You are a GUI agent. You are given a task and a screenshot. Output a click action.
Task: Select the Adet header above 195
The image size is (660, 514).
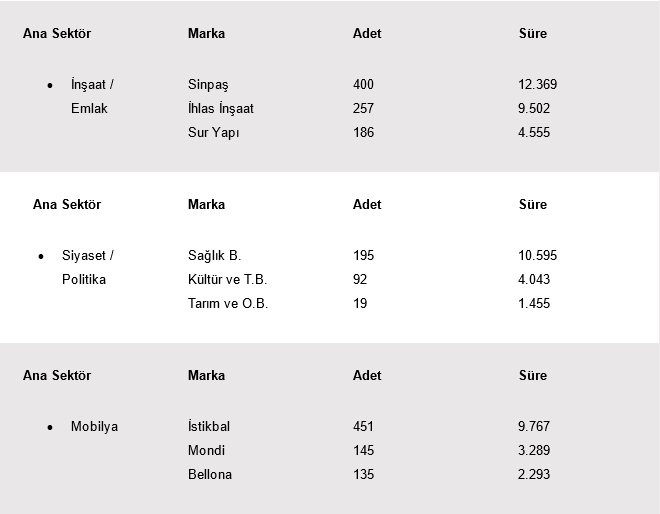(367, 205)
